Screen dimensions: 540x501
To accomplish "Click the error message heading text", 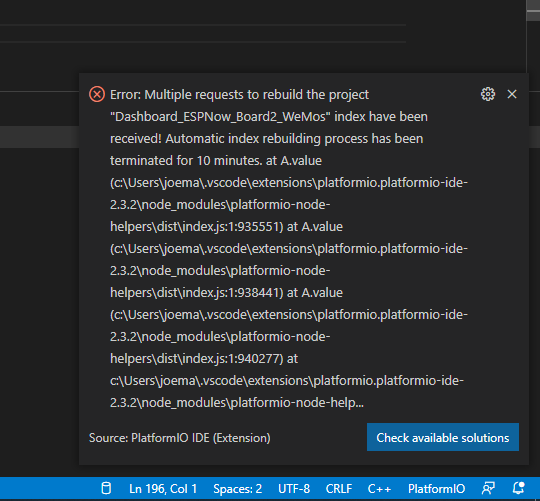I will pyautogui.click(x=239, y=94).
